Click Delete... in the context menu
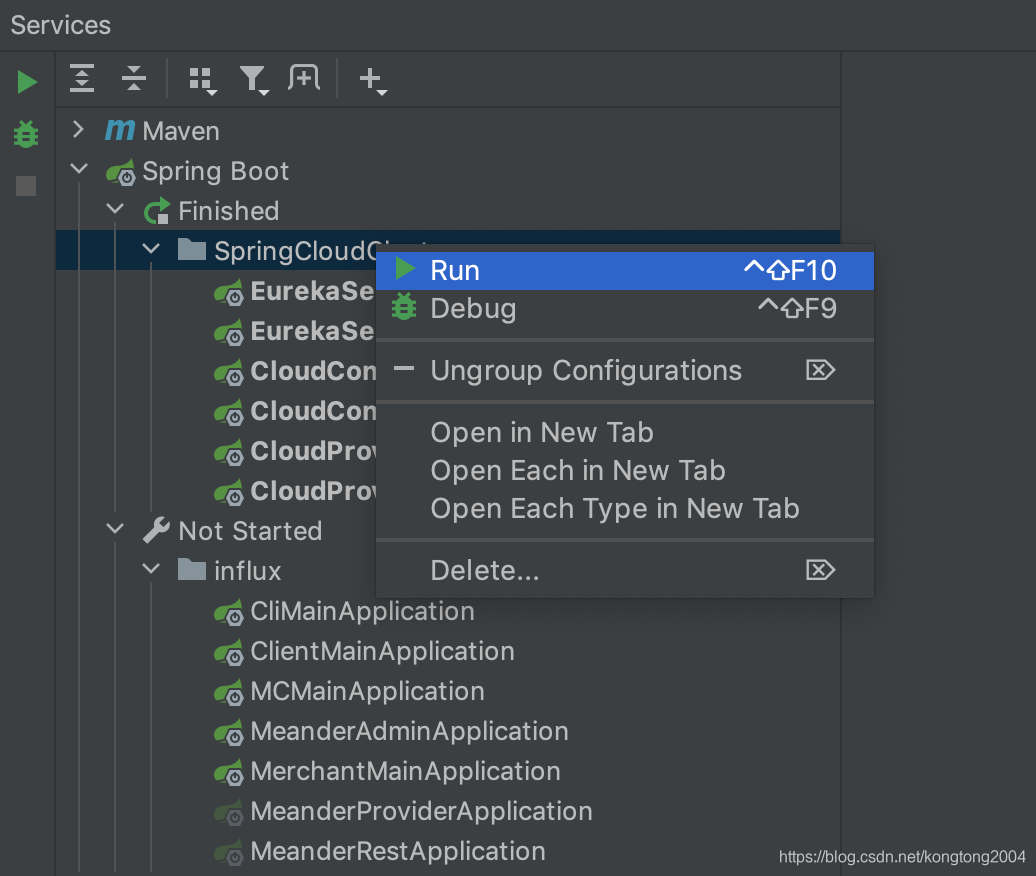The image size is (1036, 876). [x=485, y=570]
